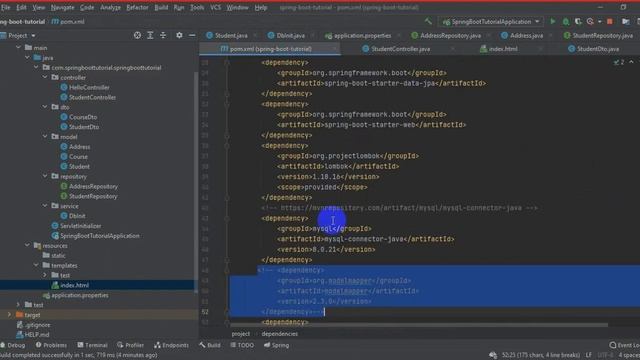Collapse the service package
The height and width of the screenshot is (360, 640).
[45, 206]
